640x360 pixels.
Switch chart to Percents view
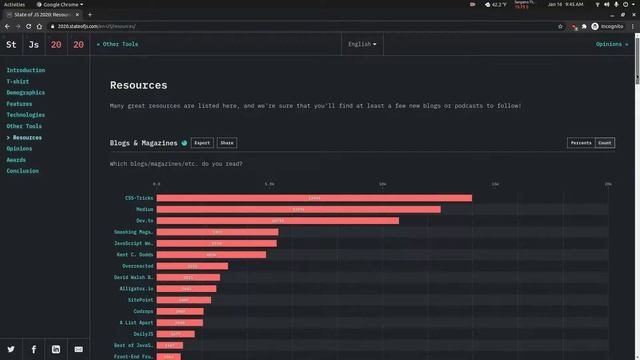pyautogui.click(x=581, y=143)
